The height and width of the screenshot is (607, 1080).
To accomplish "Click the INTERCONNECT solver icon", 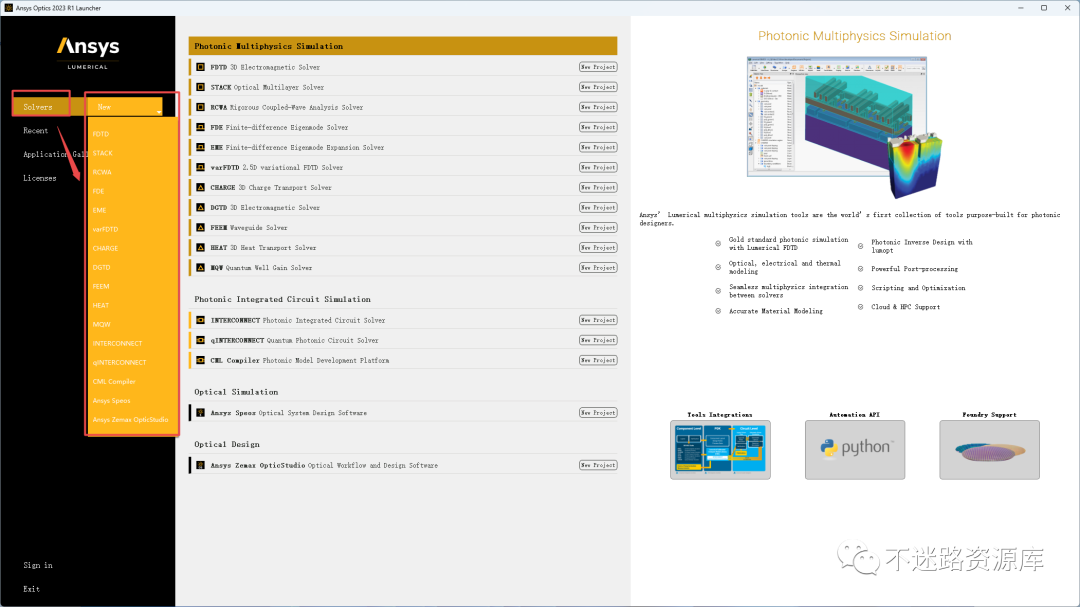I will click(x=200, y=320).
